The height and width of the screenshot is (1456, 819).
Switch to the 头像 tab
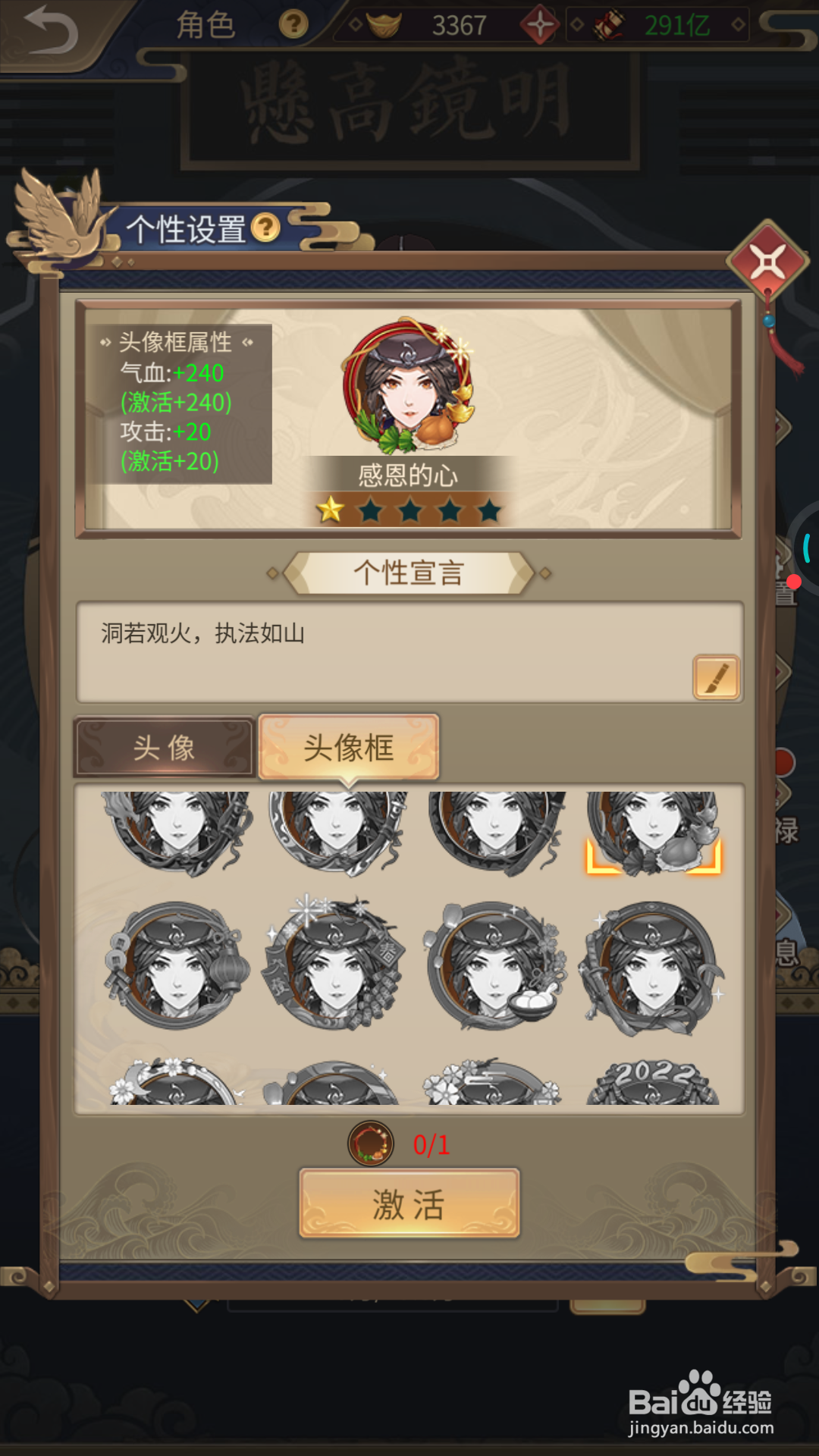click(164, 748)
